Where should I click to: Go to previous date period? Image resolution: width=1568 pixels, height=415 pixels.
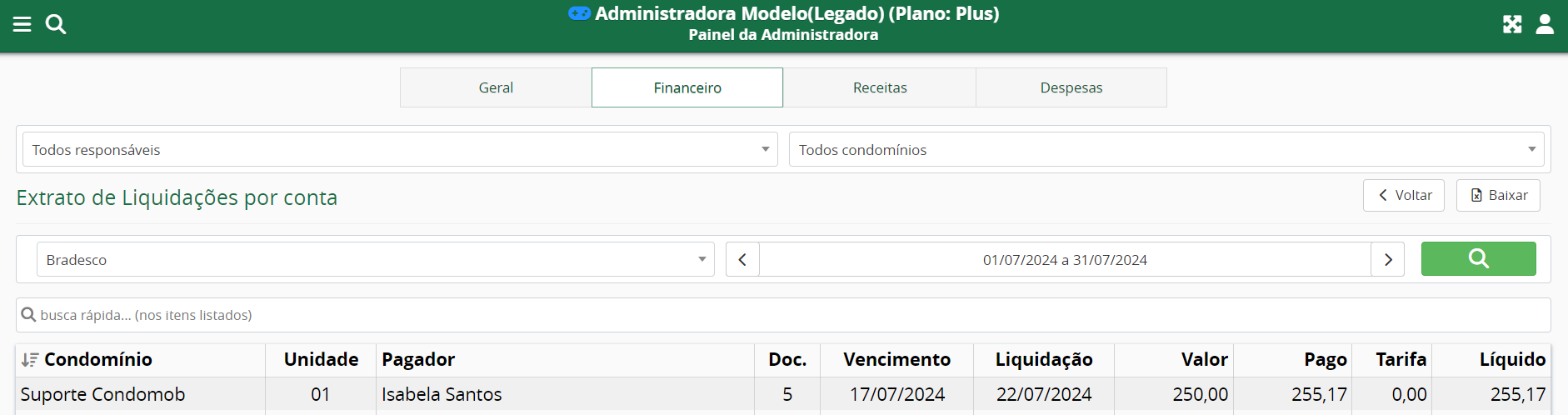(742, 260)
